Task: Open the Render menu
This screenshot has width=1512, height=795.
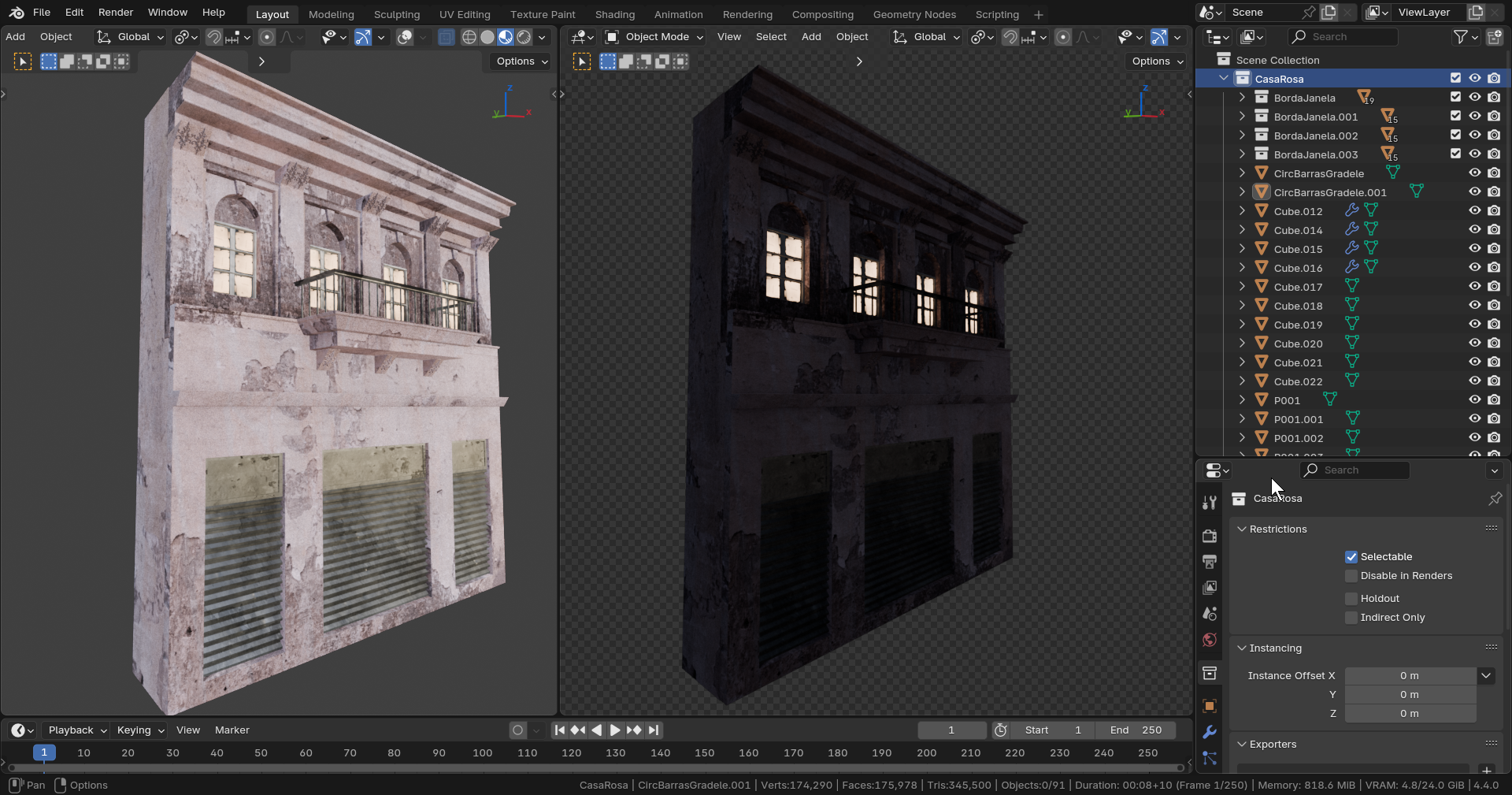Action: coord(116,13)
